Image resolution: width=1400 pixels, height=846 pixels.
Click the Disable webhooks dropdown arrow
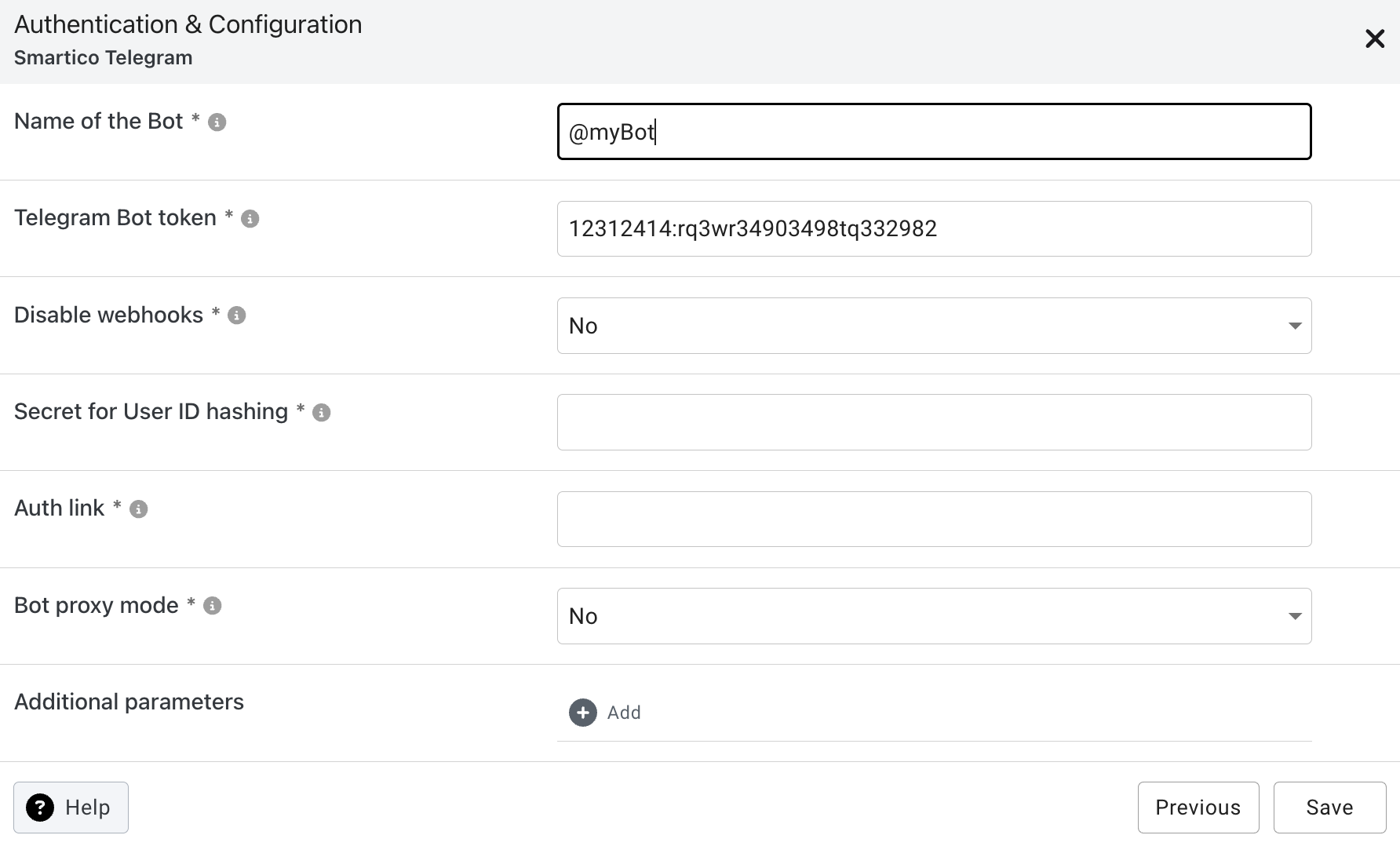(1295, 326)
